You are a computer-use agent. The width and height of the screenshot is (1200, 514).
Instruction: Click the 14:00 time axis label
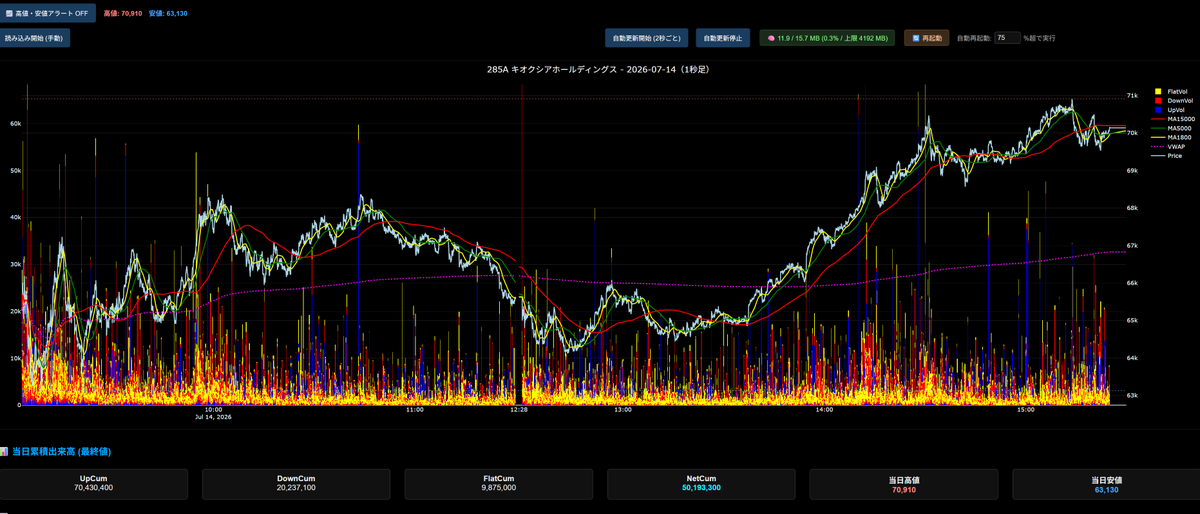[824, 409]
